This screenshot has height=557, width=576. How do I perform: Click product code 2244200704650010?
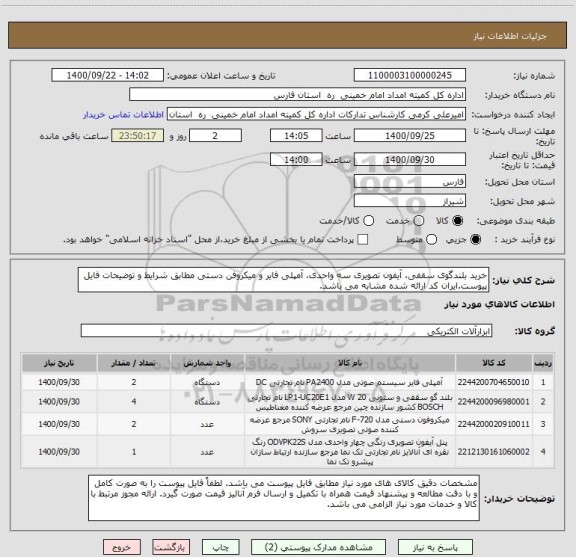point(493,382)
